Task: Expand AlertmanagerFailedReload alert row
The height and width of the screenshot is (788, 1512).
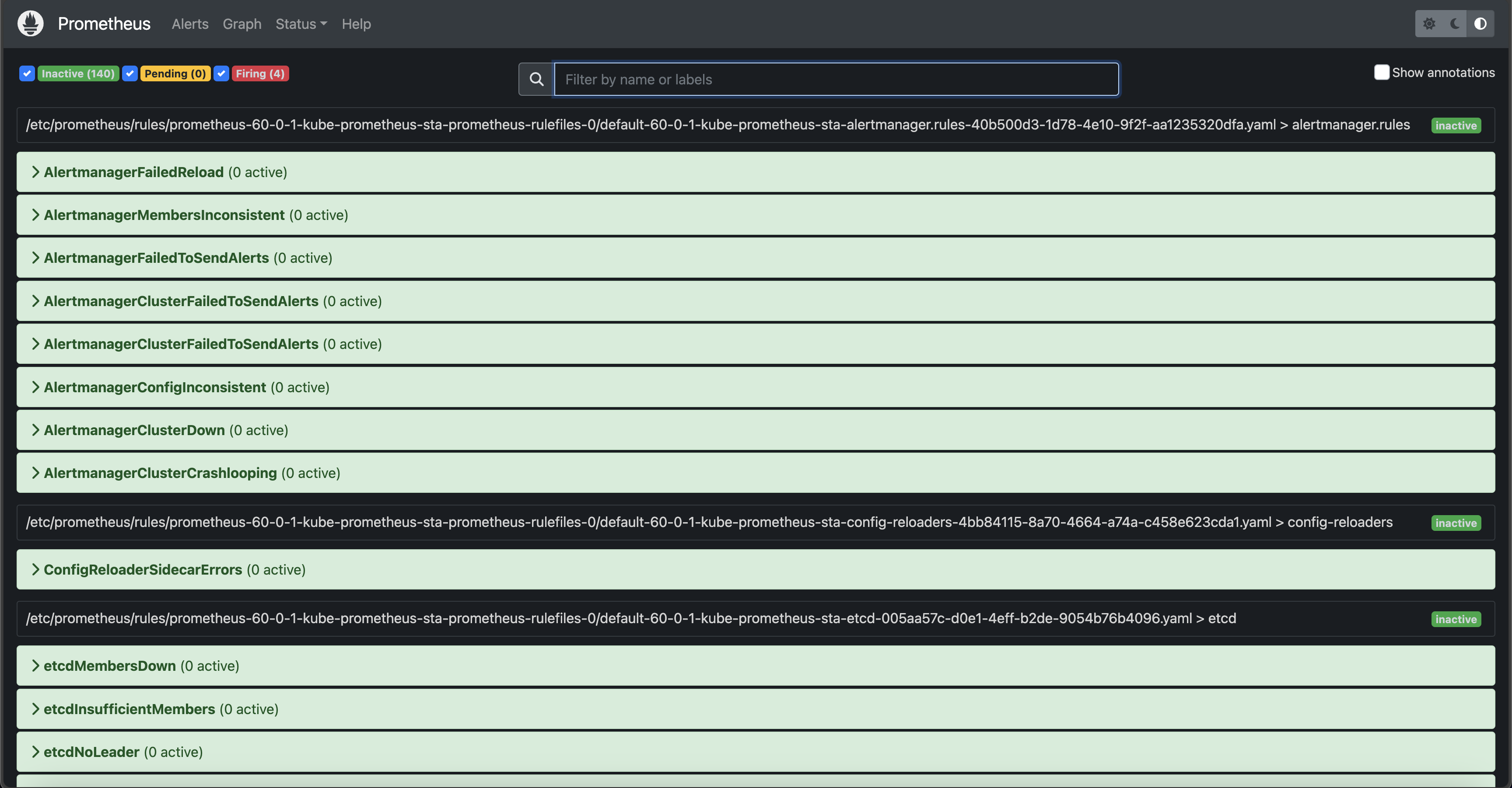Action: [756, 172]
